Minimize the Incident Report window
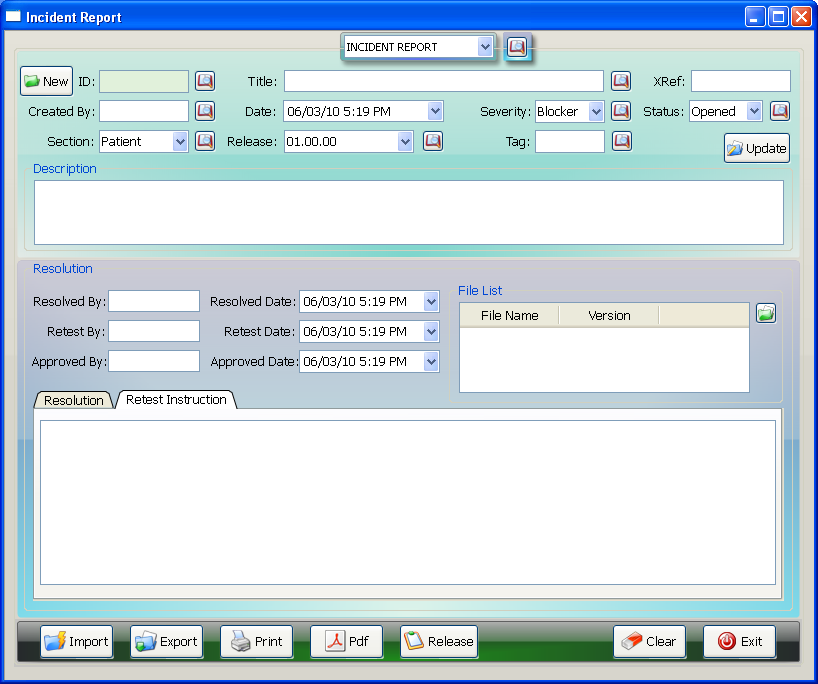818x684 pixels. 754,17
